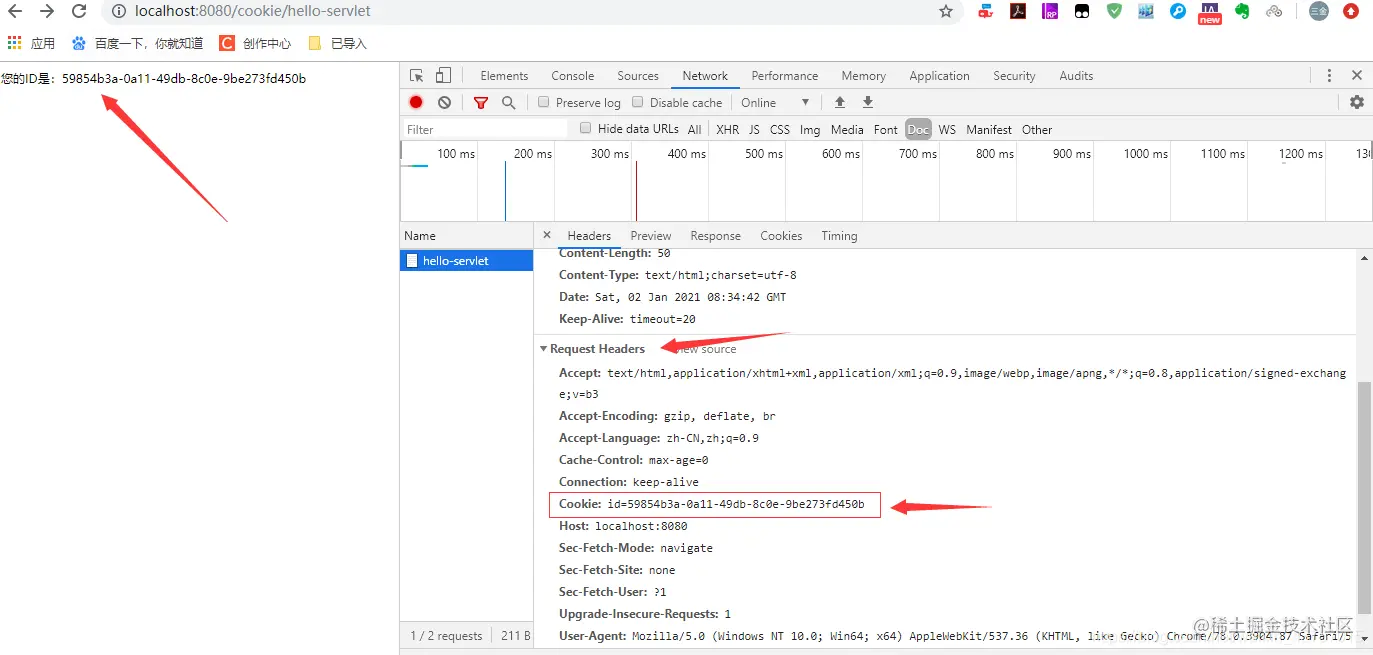Screen dimensions: 1373x655
Task: Switch to the Console tab
Action: coord(573,75)
